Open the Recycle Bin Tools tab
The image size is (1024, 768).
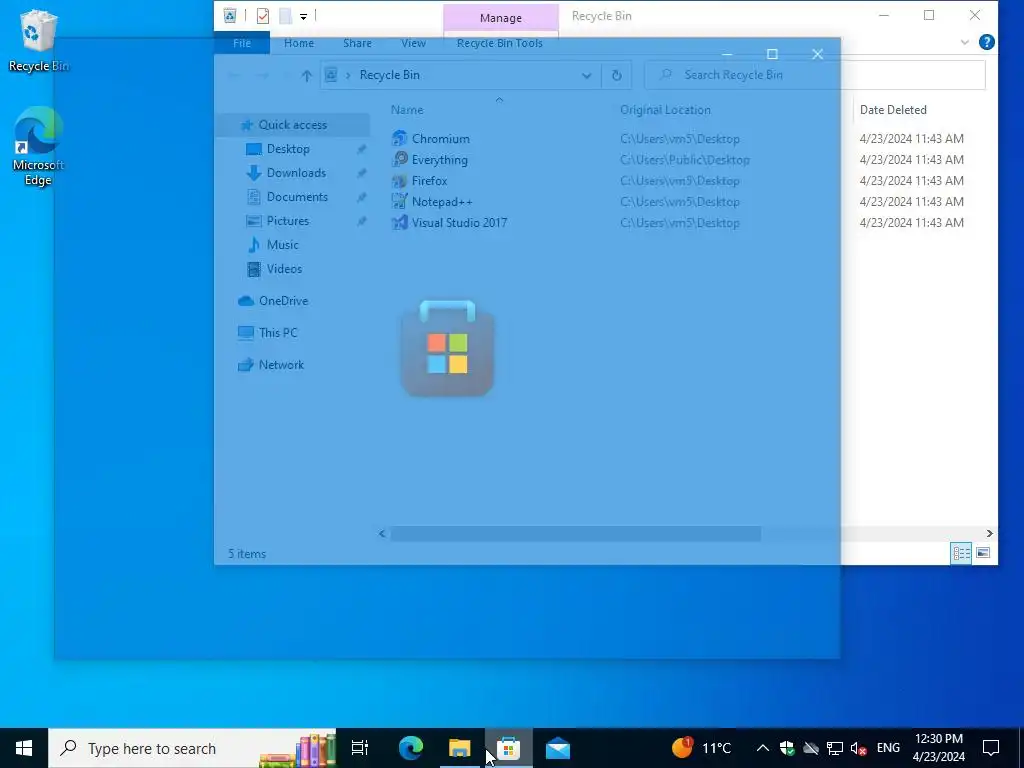(x=500, y=43)
